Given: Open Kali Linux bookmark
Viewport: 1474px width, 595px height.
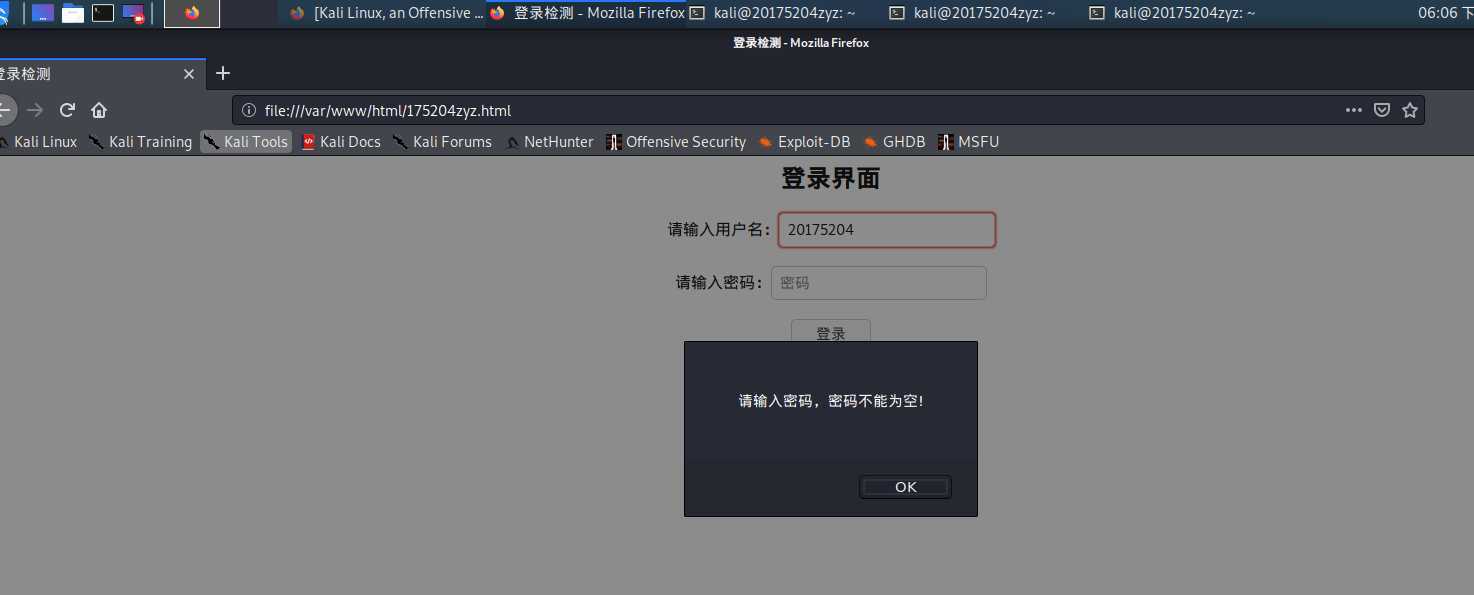Looking at the screenshot, I should (38, 142).
